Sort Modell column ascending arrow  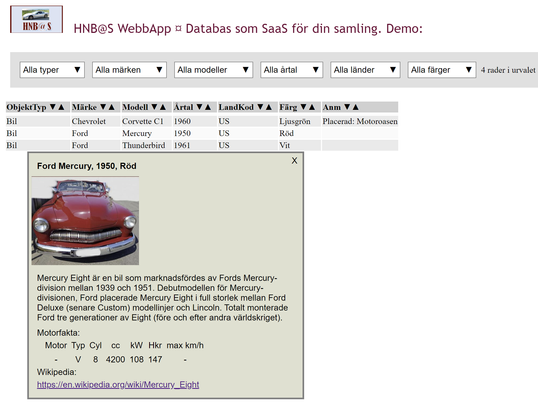[163, 107]
